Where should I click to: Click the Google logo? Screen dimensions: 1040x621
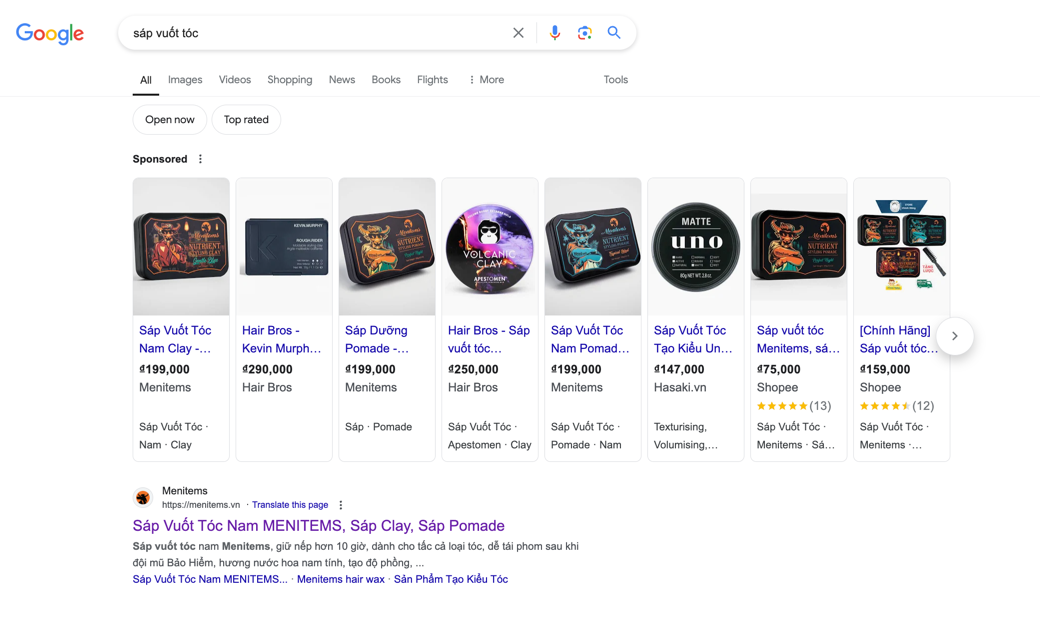(x=50, y=33)
